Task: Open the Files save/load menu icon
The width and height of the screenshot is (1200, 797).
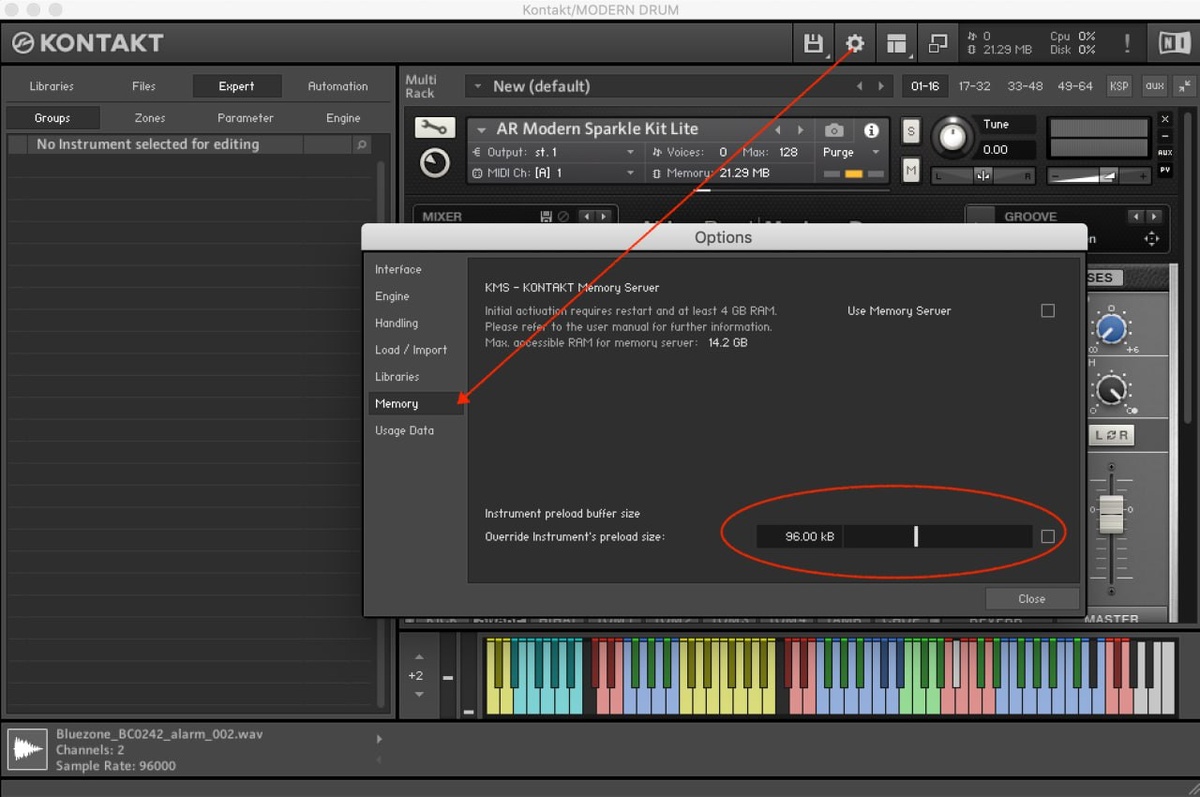Action: click(814, 44)
